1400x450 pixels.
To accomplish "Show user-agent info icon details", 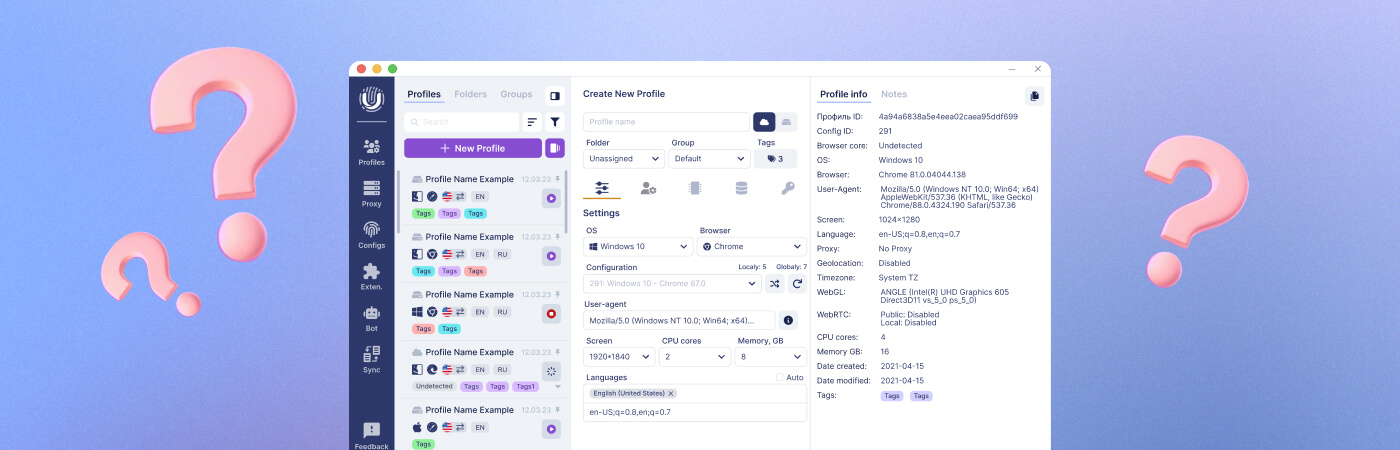I will 788,320.
